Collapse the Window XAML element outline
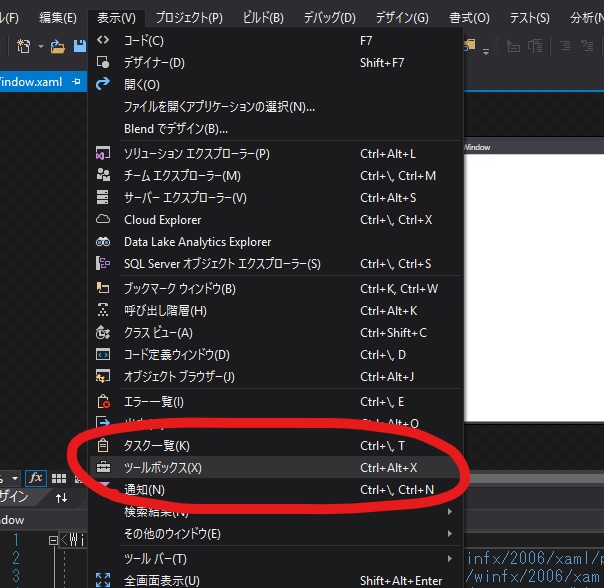This screenshot has height=588, width=604. (53, 540)
